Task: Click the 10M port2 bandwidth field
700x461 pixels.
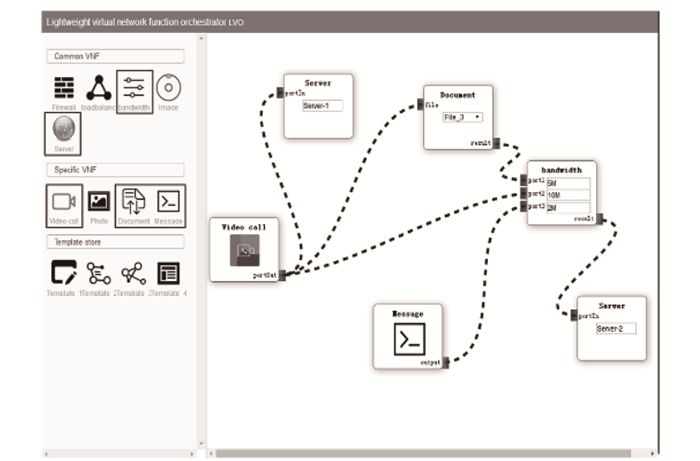Action: [x=568, y=196]
